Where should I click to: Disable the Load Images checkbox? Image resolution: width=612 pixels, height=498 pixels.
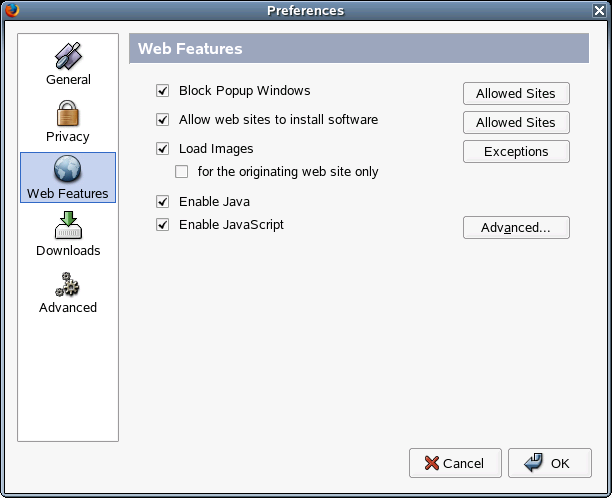click(163, 149)
